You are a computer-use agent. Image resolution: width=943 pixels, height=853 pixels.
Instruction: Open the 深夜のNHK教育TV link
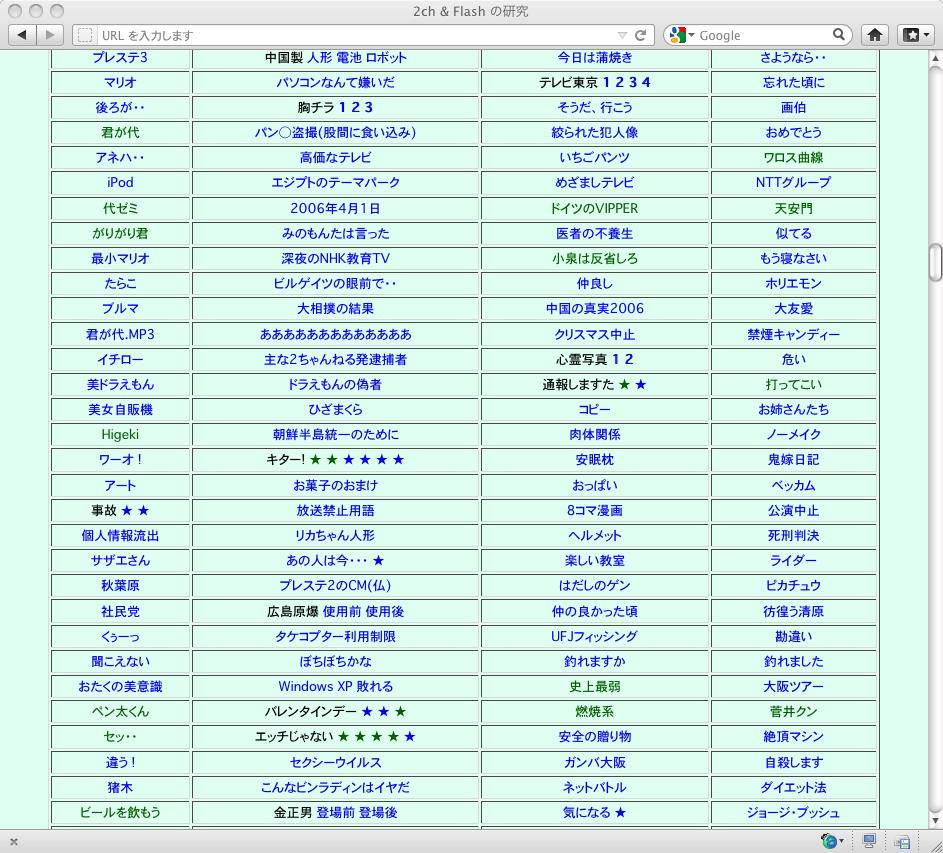(335, 259)
